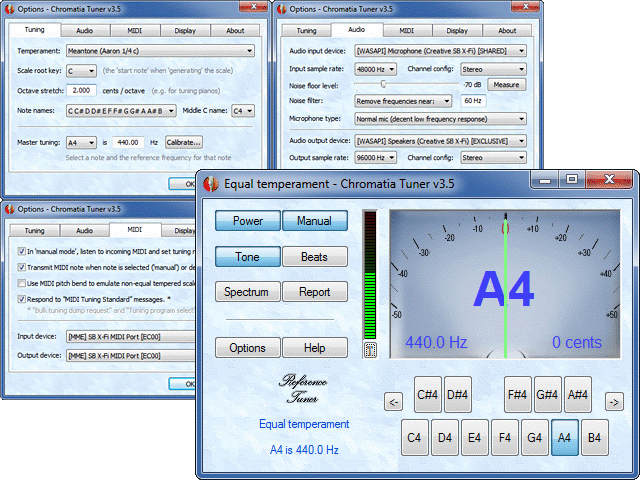
Task: Click the master tuning 440.00 Hz field
Action: point(128,142)
